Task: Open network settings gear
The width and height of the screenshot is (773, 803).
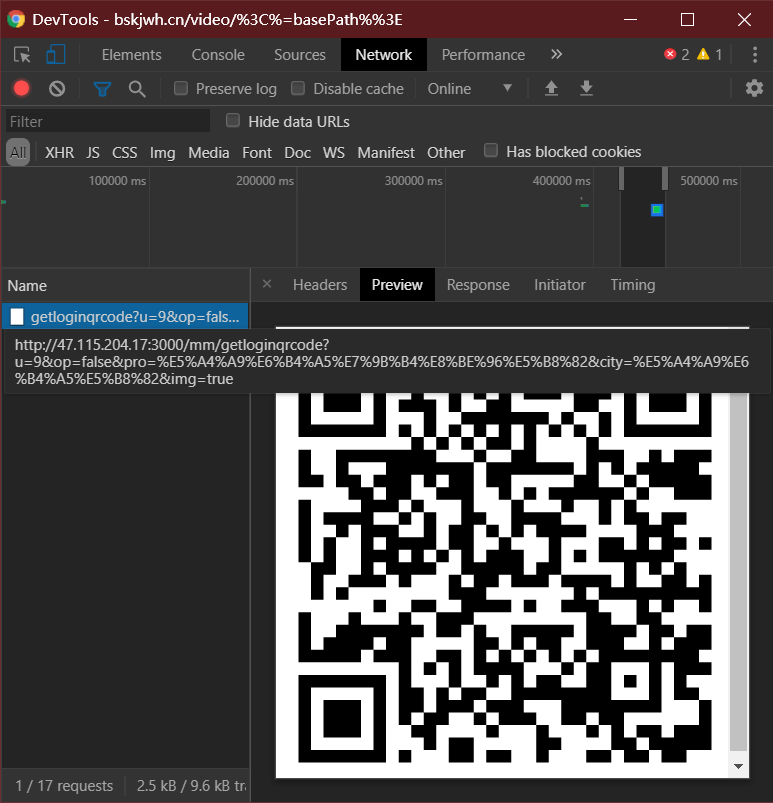Action: (x=754, y=89)
